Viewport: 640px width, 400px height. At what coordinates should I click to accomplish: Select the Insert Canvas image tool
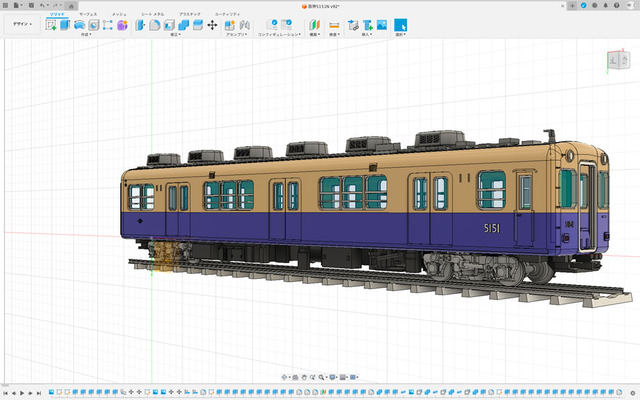[x=382, y=25]
